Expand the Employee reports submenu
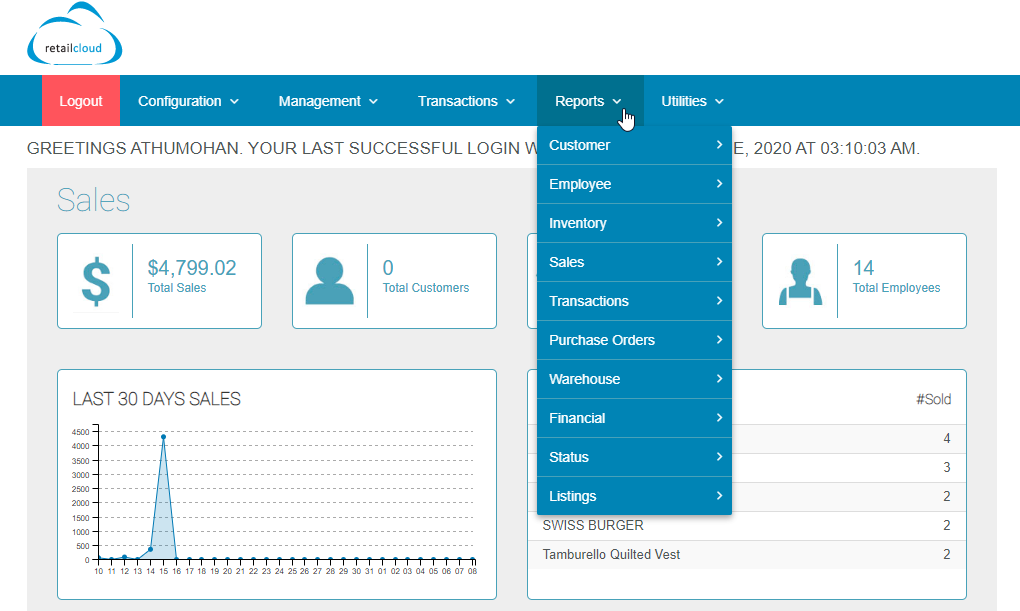The width and height of the screenshot is (1020, 611). (x=634, y=184)
